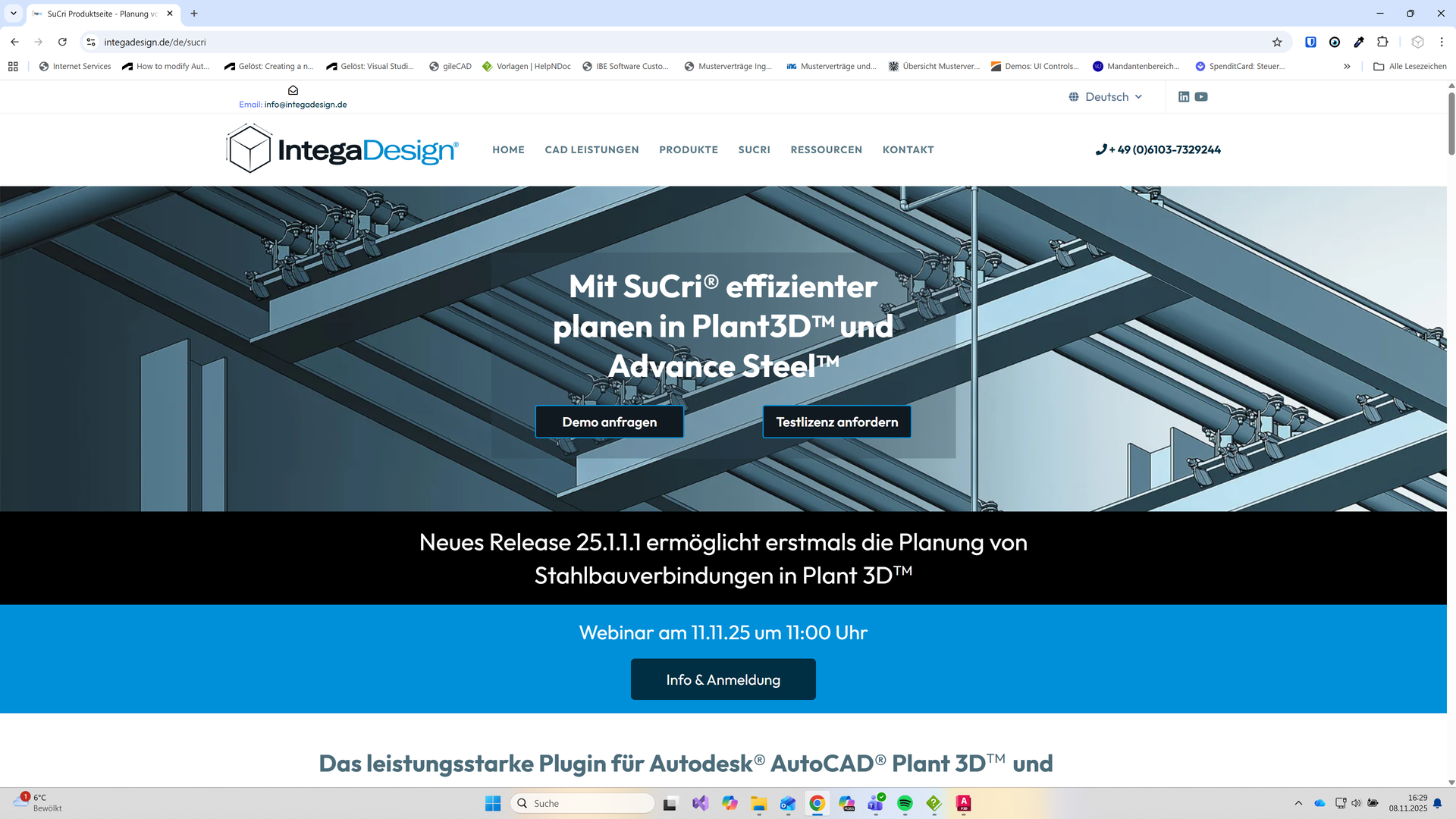The height and width of the screenshot is (819, 1456).
Task: Click the envelope email icon above address
Action: 293,90
